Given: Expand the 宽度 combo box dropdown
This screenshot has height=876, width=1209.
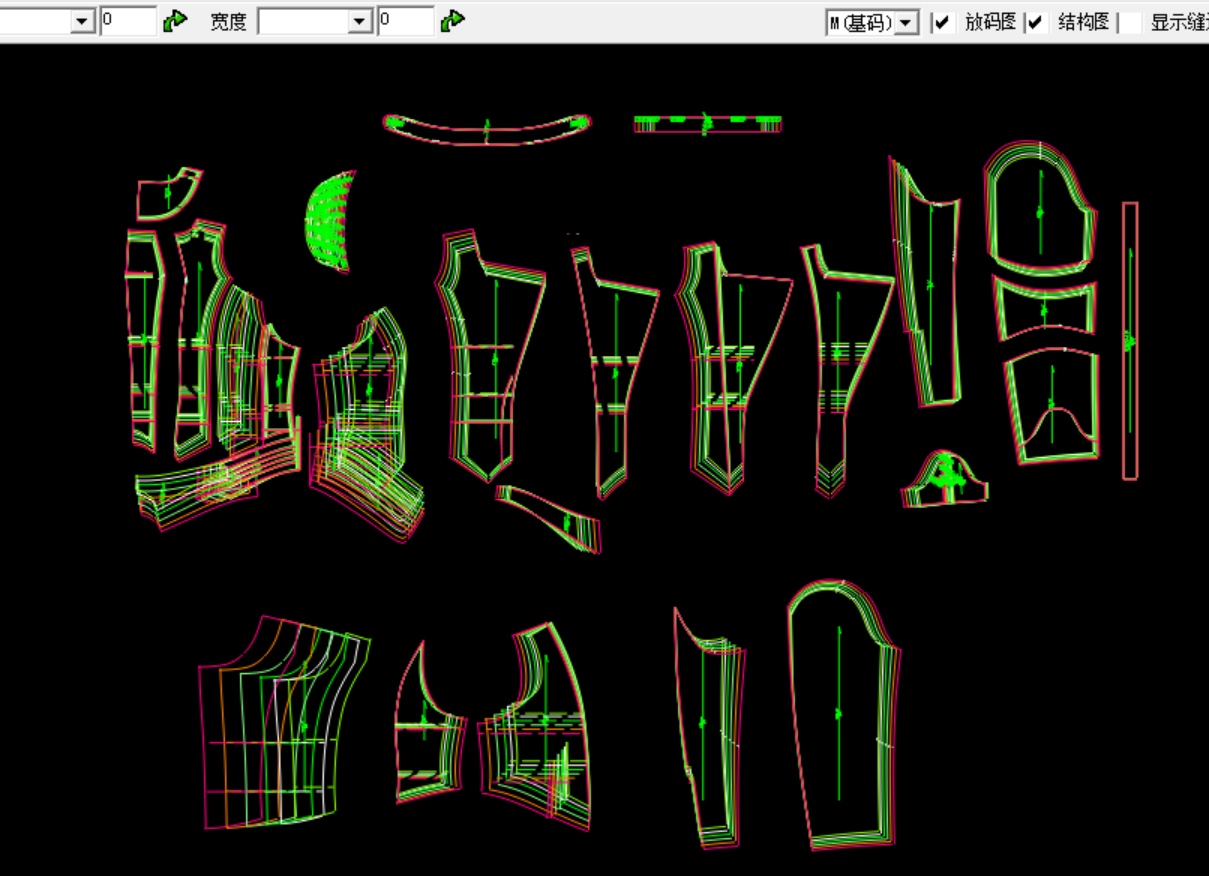Looking at the screenshot, I should coord(361,22).
